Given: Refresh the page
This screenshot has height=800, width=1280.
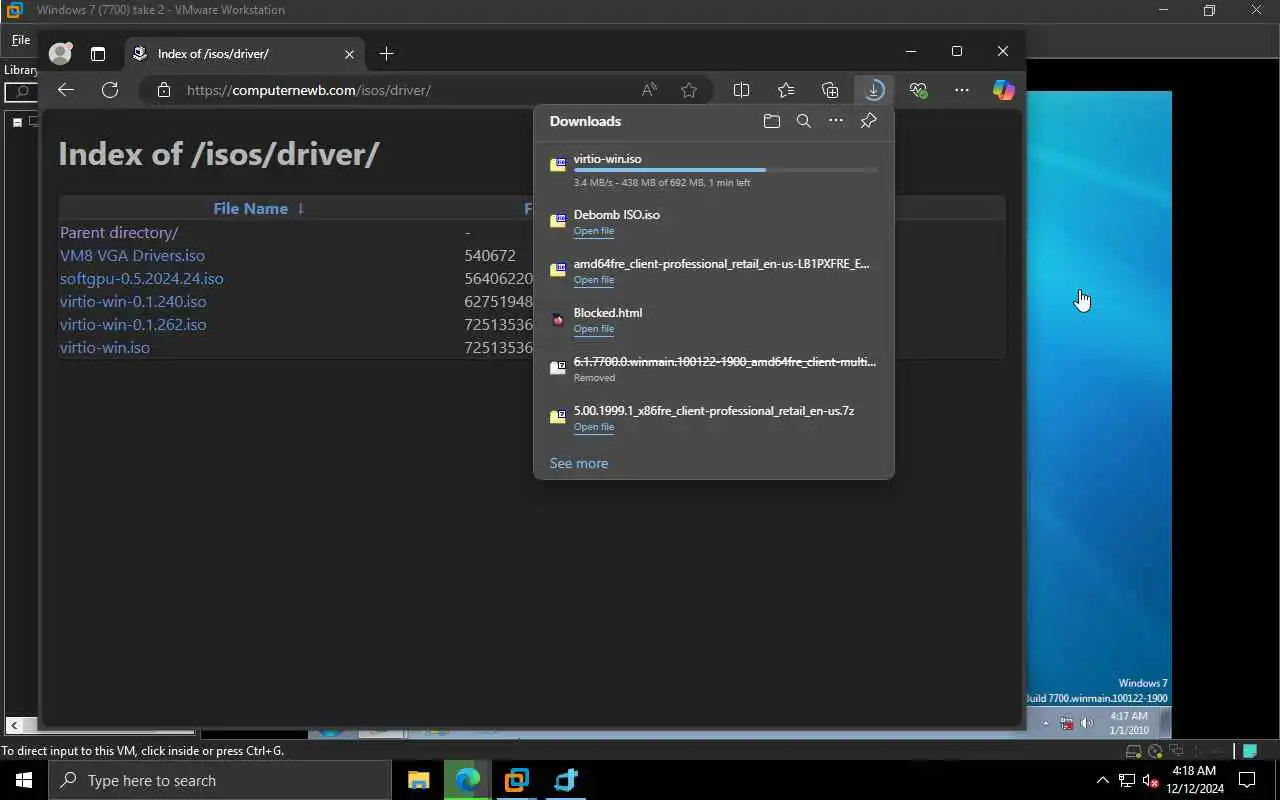Looking at the screenshot, I should [110, 90].
